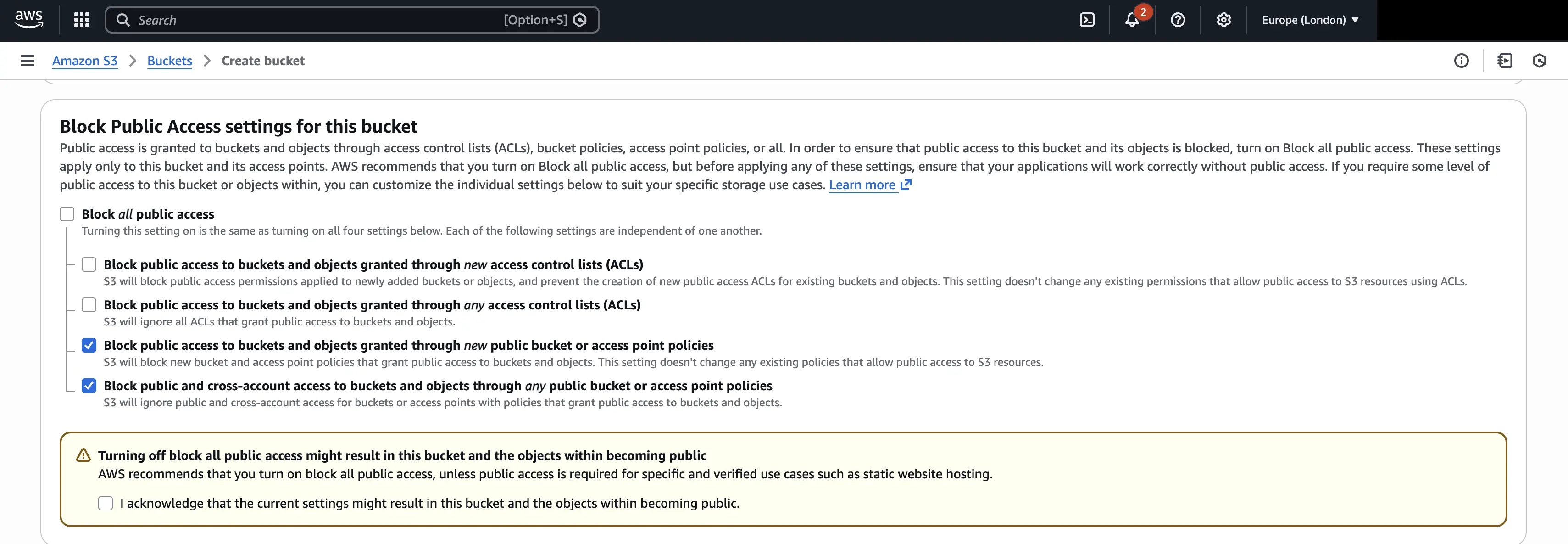This screenshot has width=1568, height=544.
Task: Click the '[Option+S]' shortcut hint
Action: point(535,20)
